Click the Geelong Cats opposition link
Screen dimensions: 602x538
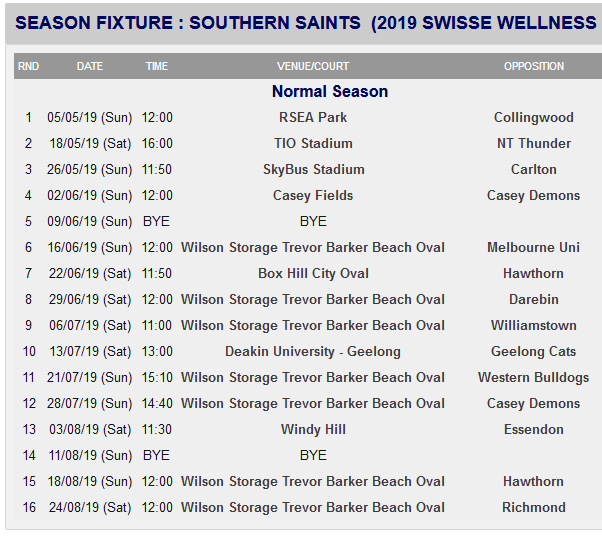(x=534, y=351)
